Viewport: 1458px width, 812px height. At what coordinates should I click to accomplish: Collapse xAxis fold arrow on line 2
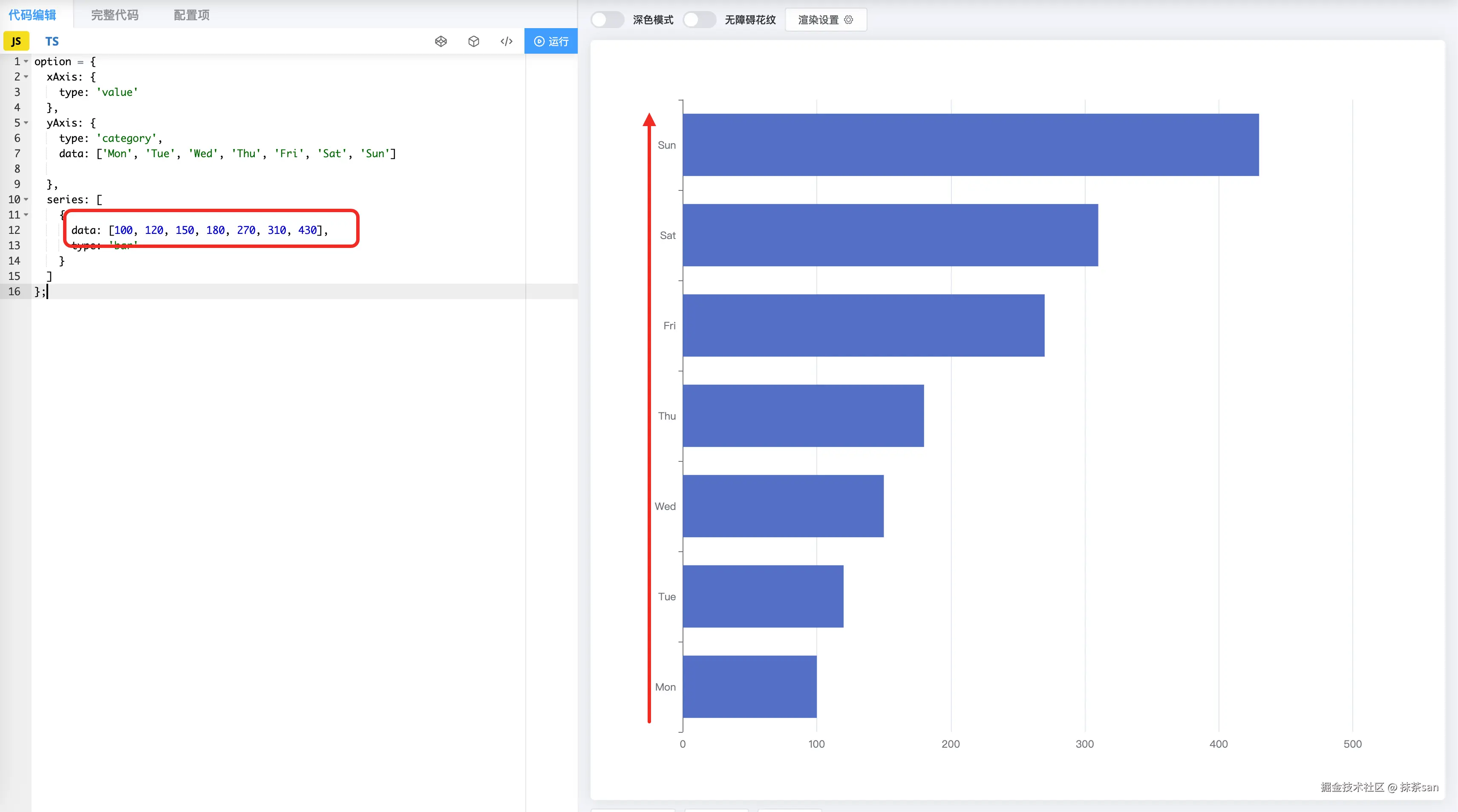pyautogui.click(x=26, y=76)
